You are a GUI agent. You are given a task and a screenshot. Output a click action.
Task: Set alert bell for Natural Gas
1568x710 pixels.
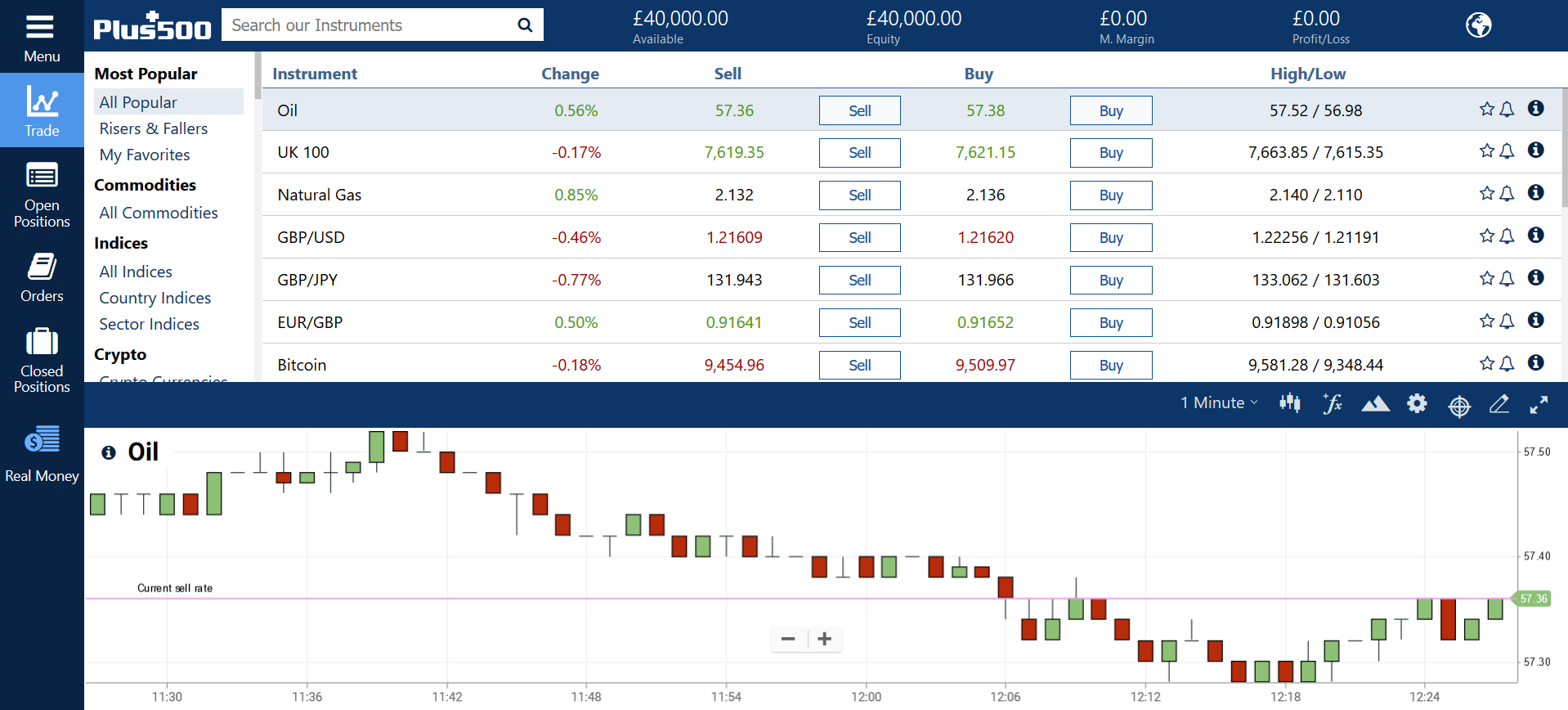tap(1507, 194)
